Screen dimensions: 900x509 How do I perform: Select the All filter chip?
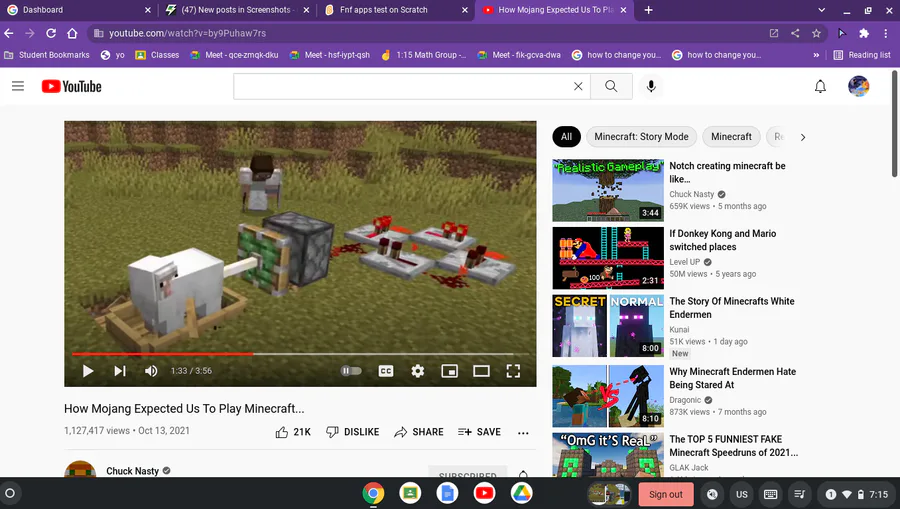pos(567,137)
